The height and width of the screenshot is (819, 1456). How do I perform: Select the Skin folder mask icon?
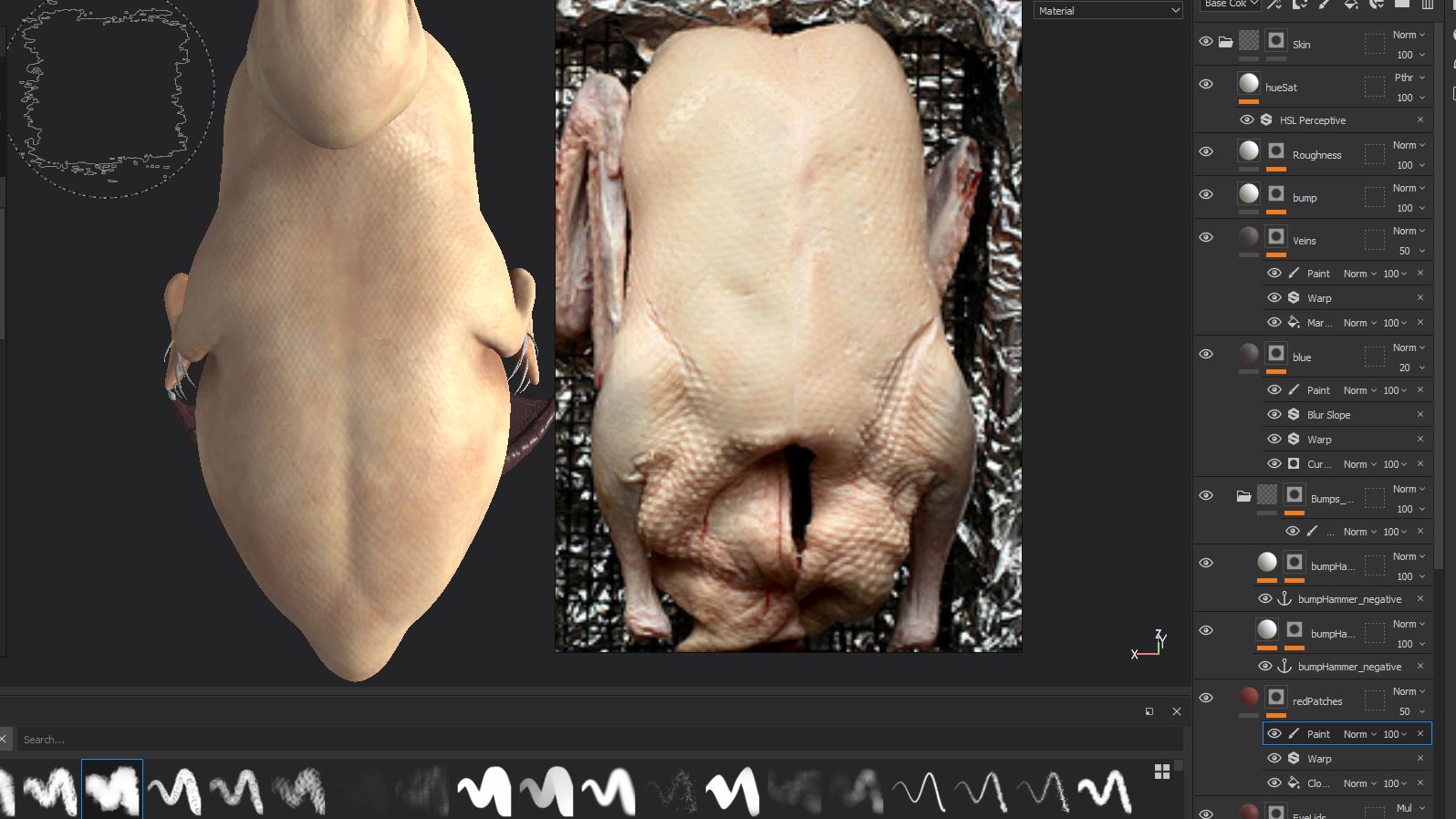(1276, 40)
